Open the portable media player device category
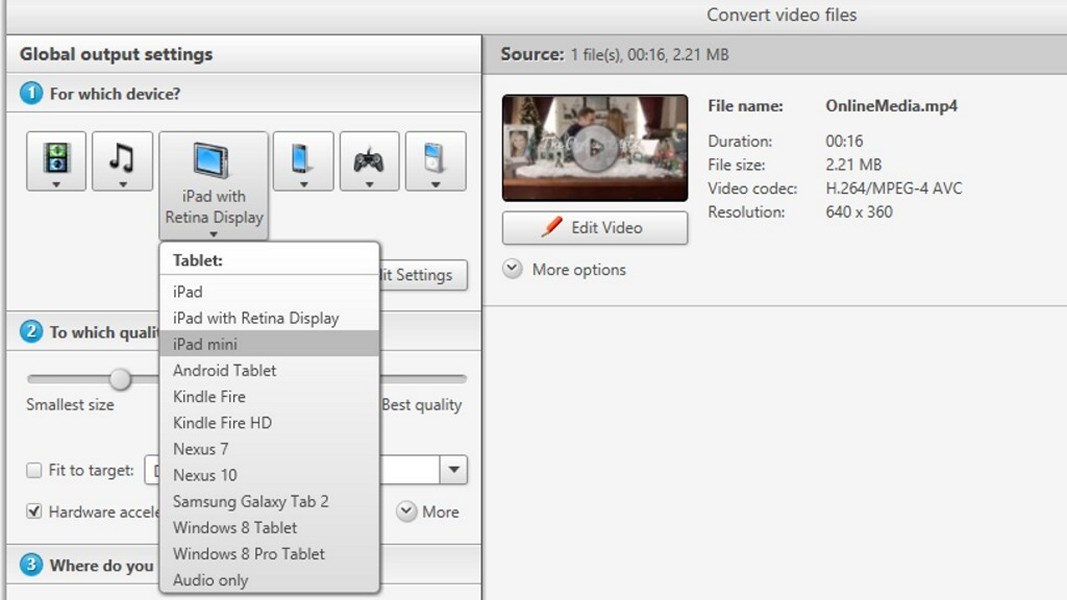This screenshot has width=1067, height=600. (x=436, y=161)
